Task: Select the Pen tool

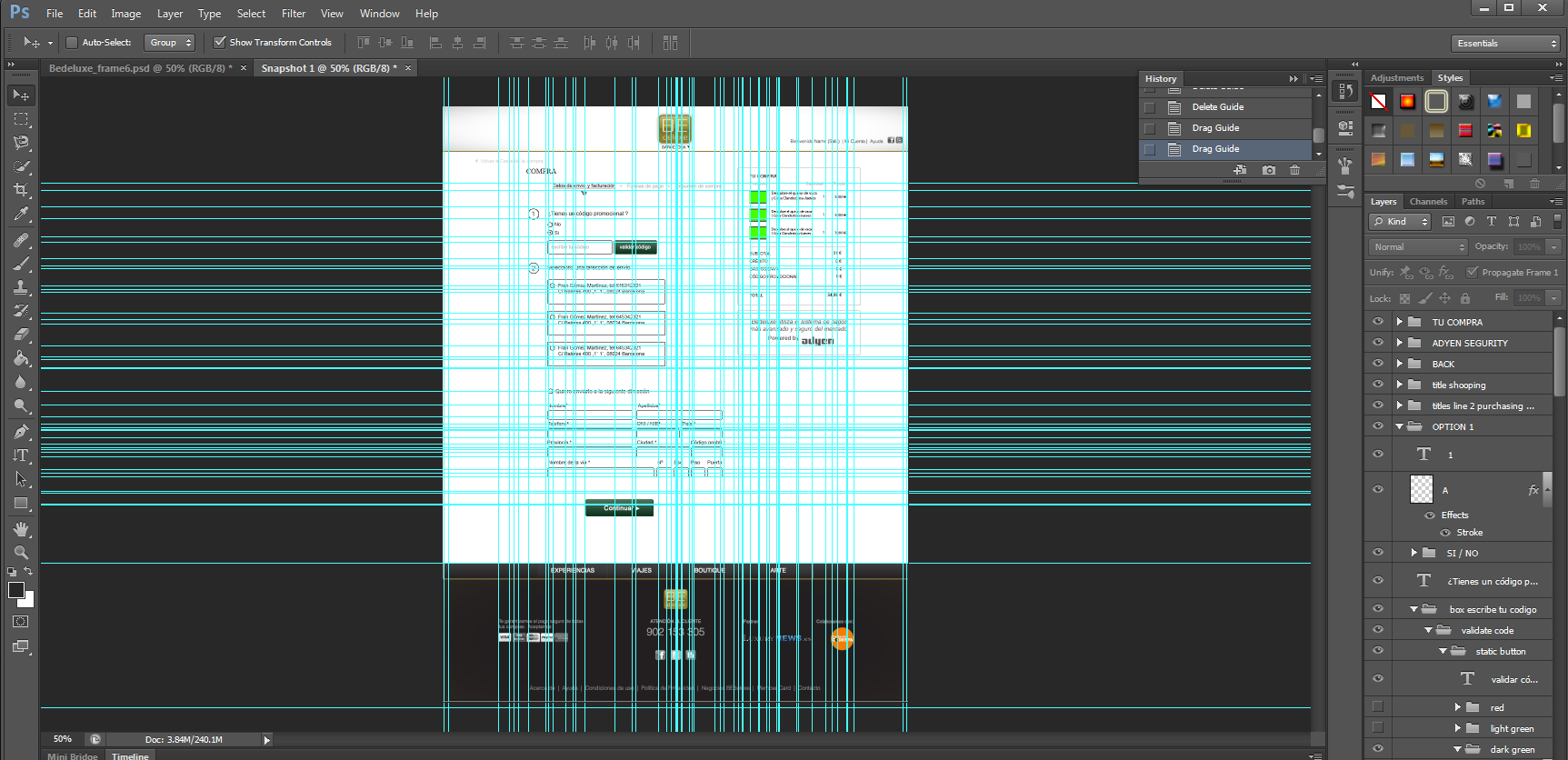Action: (21, 431)
